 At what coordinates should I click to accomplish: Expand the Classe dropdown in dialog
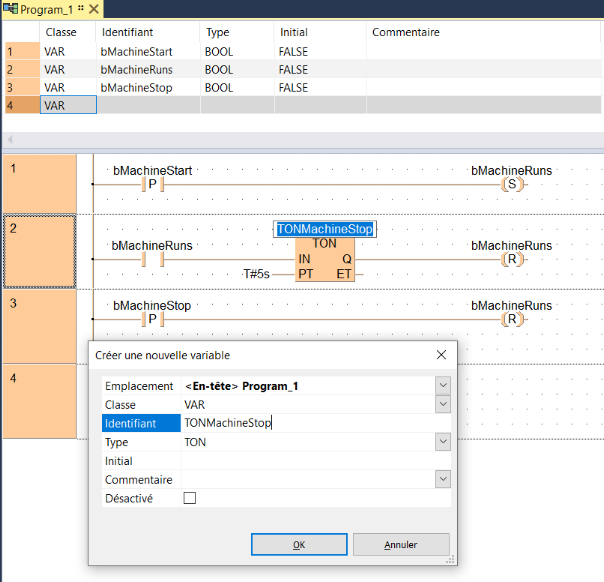click(442, 404)
